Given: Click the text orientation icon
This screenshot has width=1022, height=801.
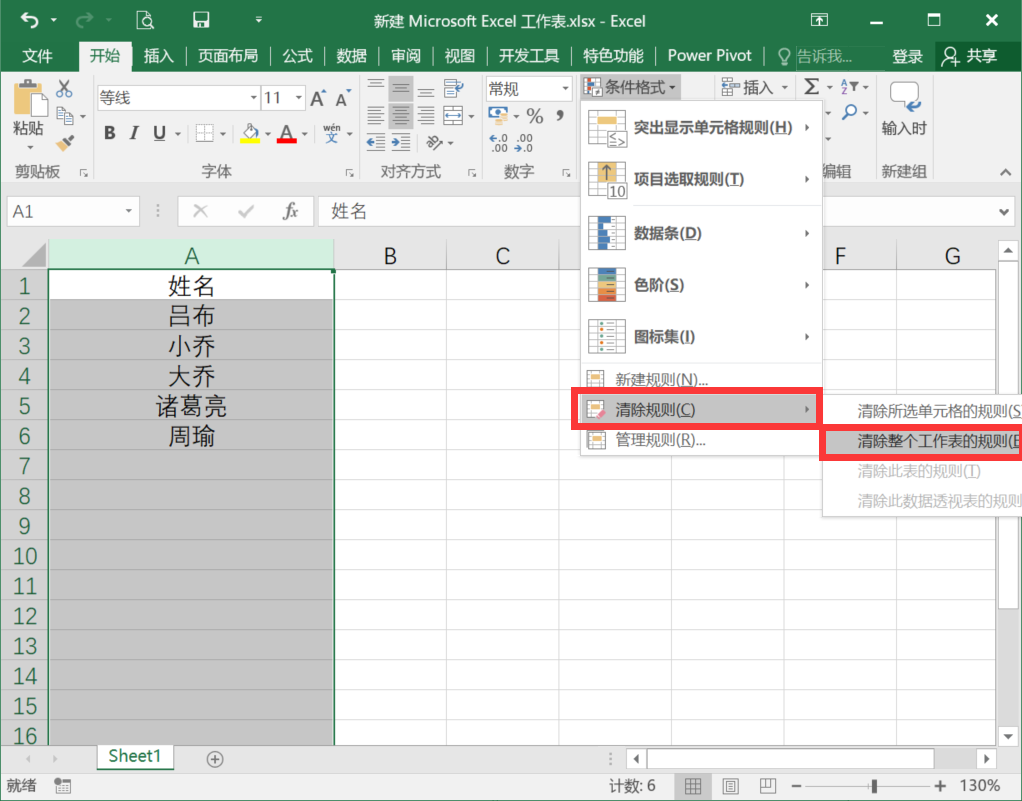Looking at the screenshot, I should (x=435, y=142).
